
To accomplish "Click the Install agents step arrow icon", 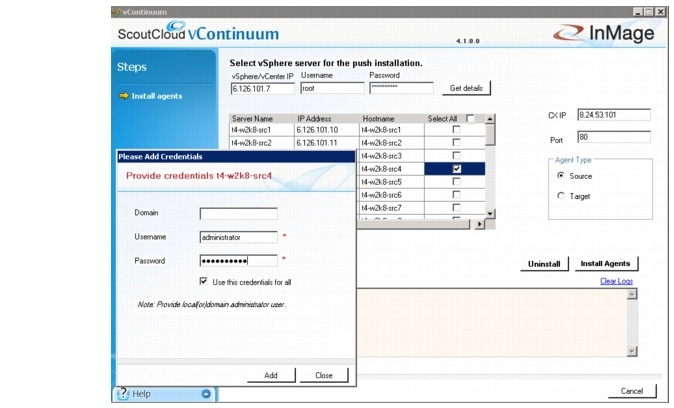I will 124,95.
